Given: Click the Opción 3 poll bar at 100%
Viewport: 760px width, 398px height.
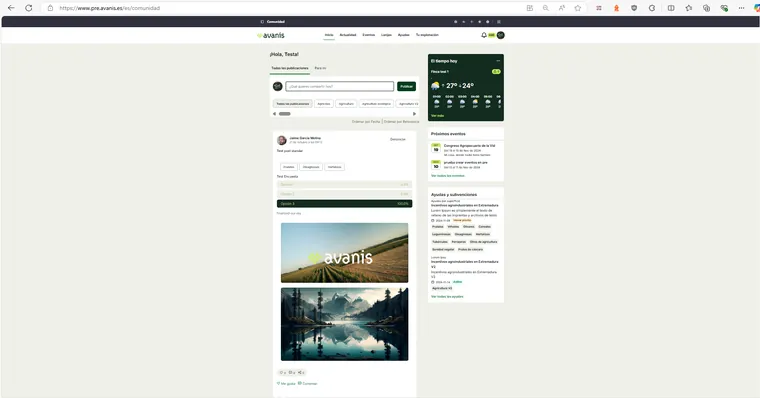Looking at the screenshot, I should (344, 204).
